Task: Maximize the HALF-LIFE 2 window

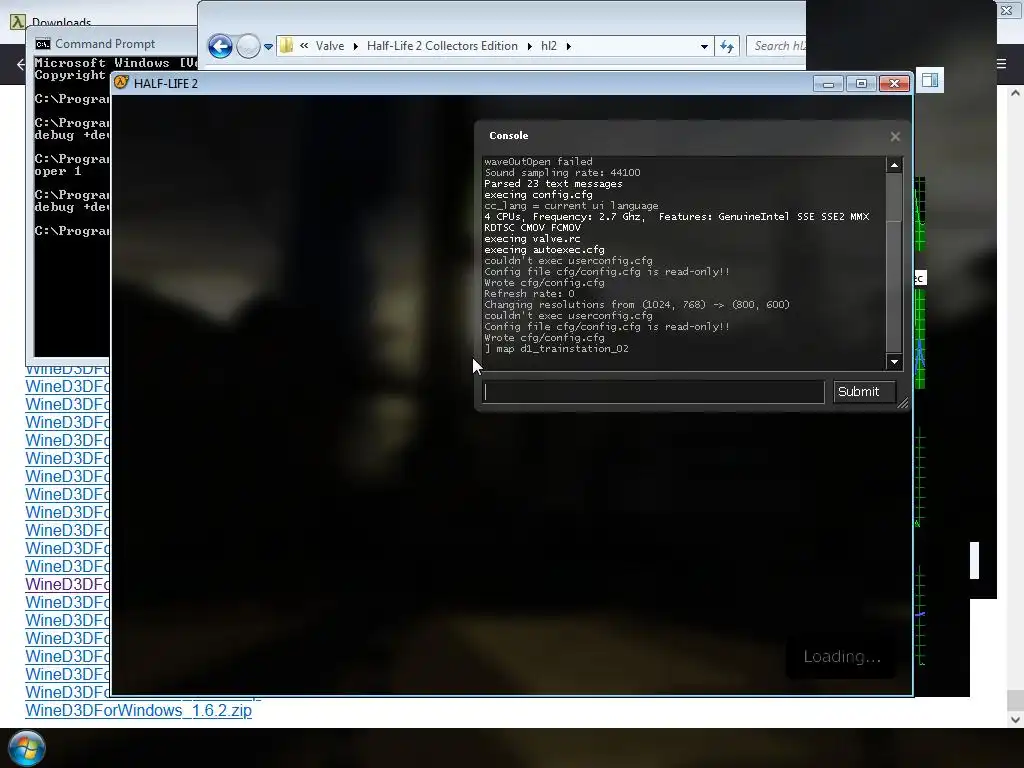Action: pyautogui.click(x=861, y=84)
